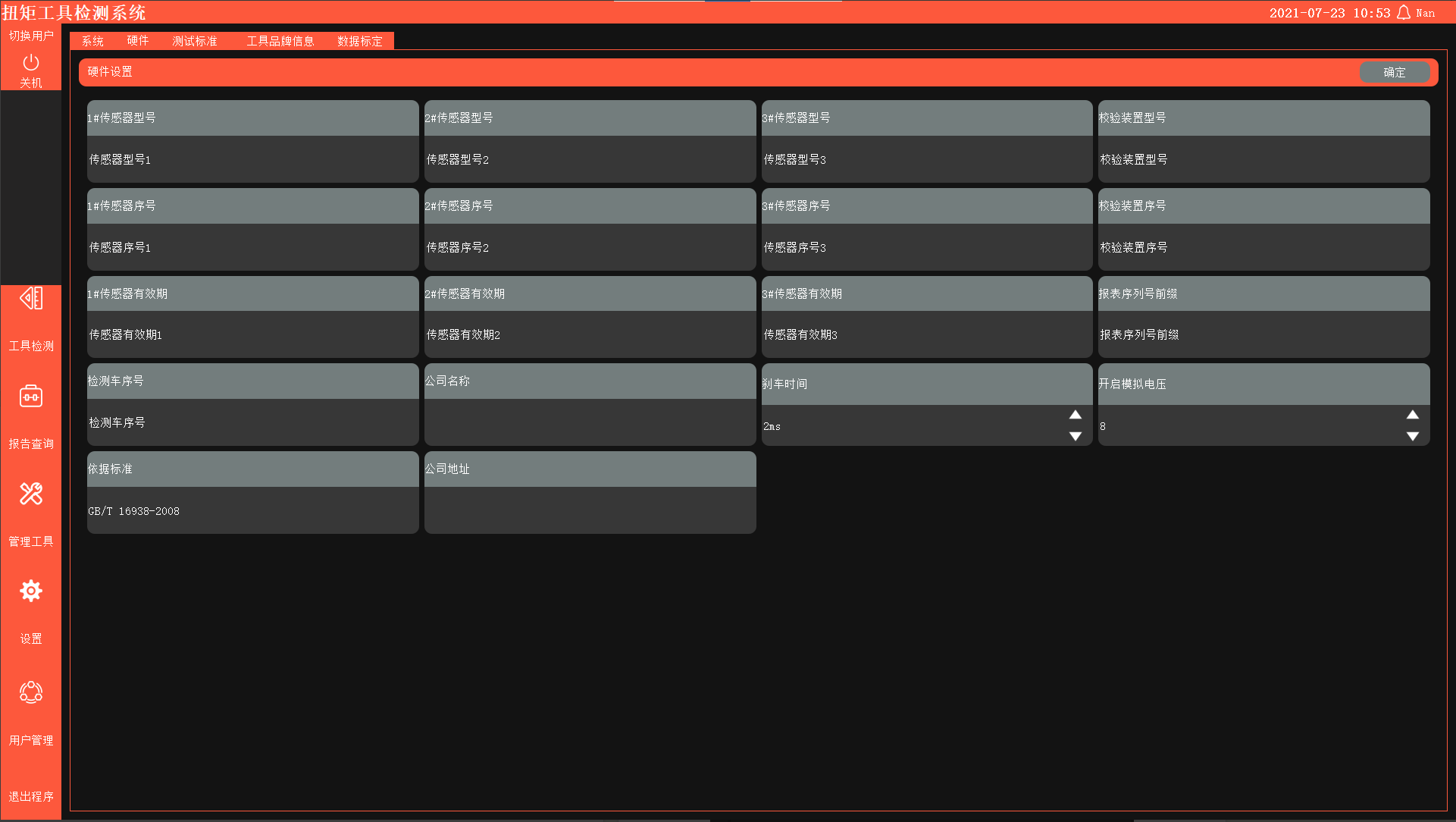Switch to the 测试标准 tab

point(195,41)
